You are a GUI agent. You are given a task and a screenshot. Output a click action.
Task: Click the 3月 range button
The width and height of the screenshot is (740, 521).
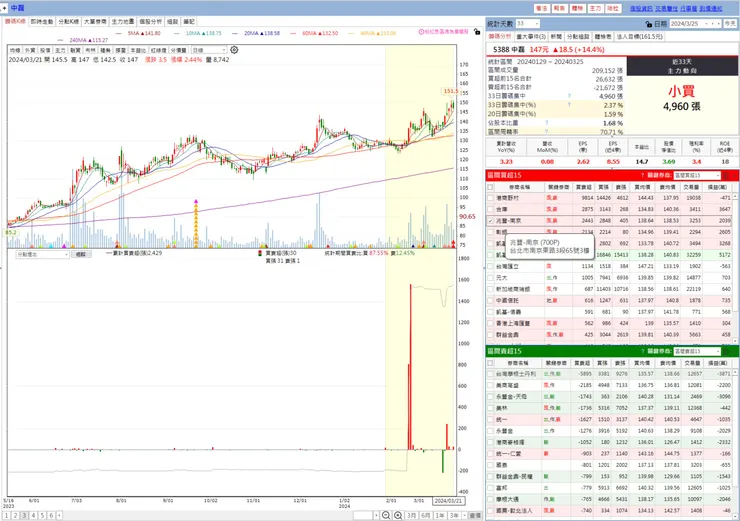pos(412,516)
